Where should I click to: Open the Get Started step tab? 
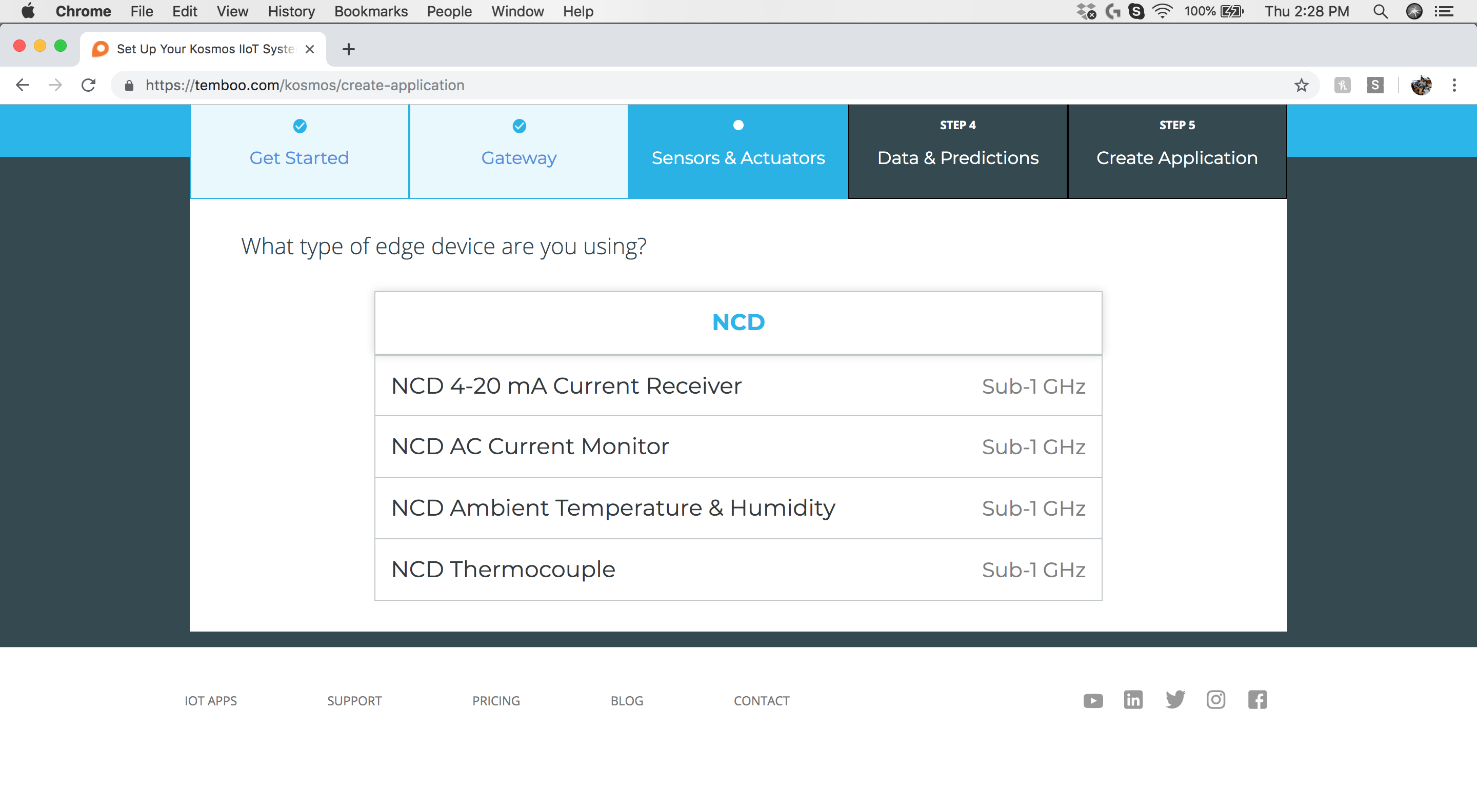click(300, 151)
